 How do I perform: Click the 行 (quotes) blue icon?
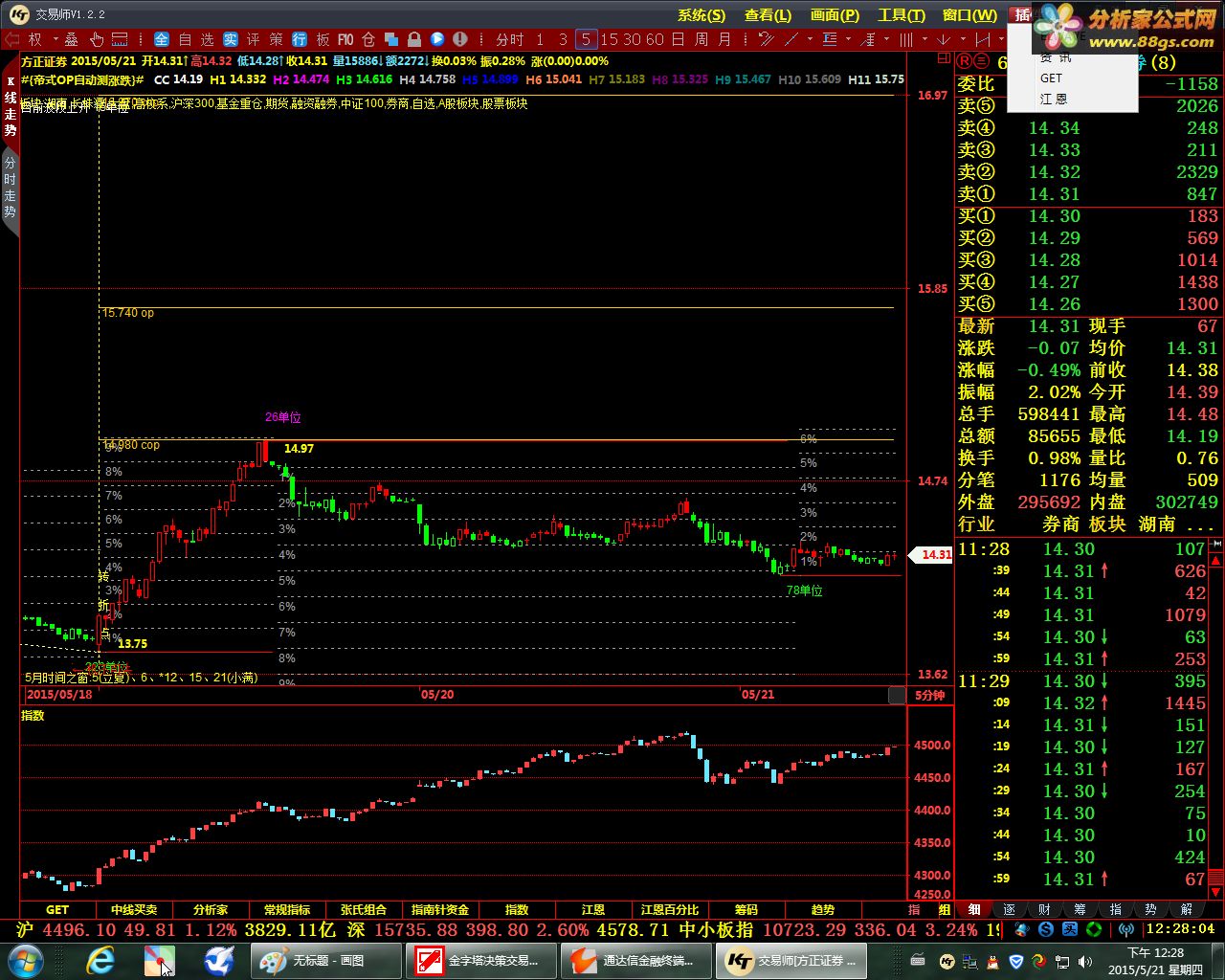click(x=300, y=39)
